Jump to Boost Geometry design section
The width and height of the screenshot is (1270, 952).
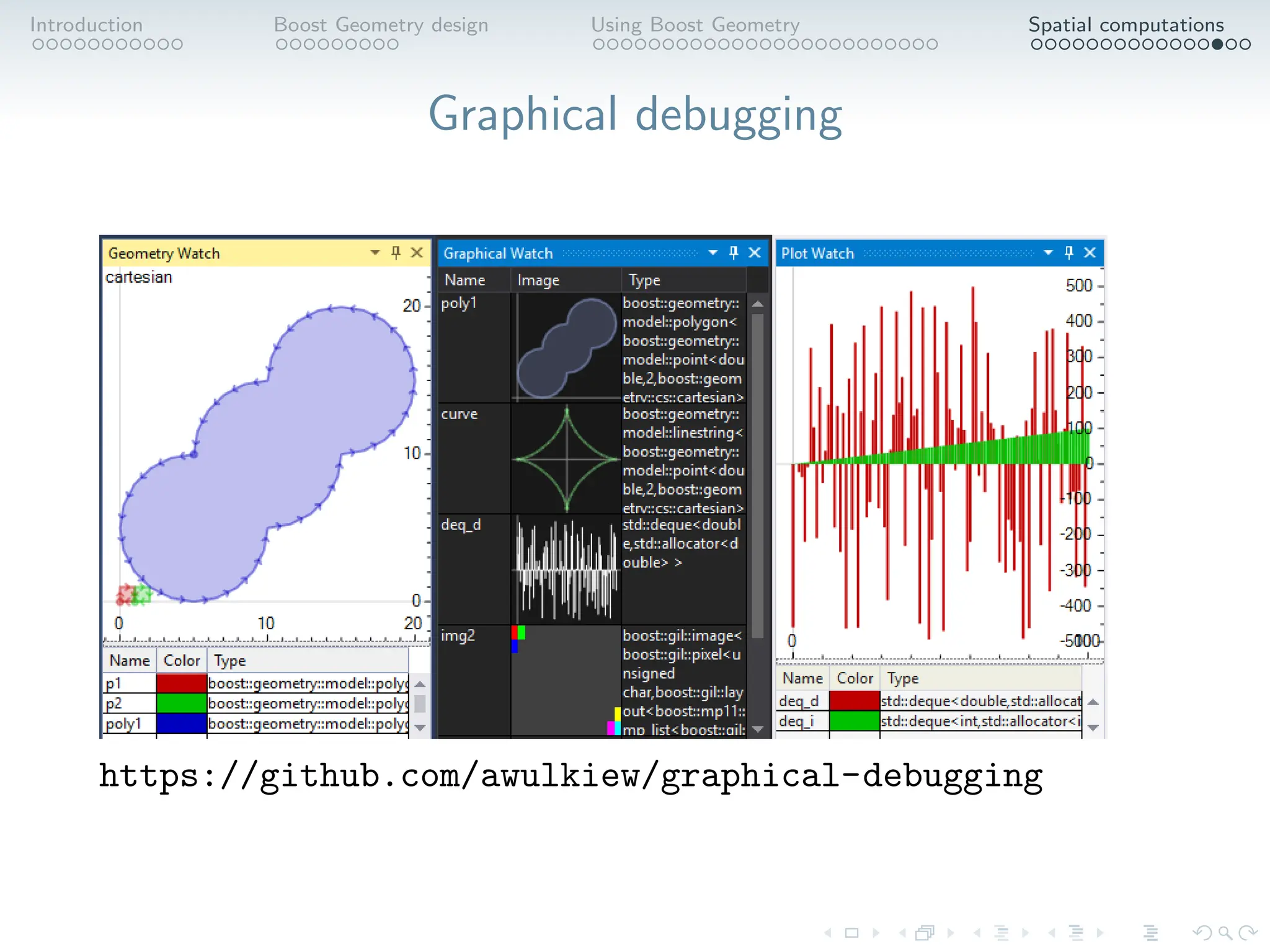(381, 25)
